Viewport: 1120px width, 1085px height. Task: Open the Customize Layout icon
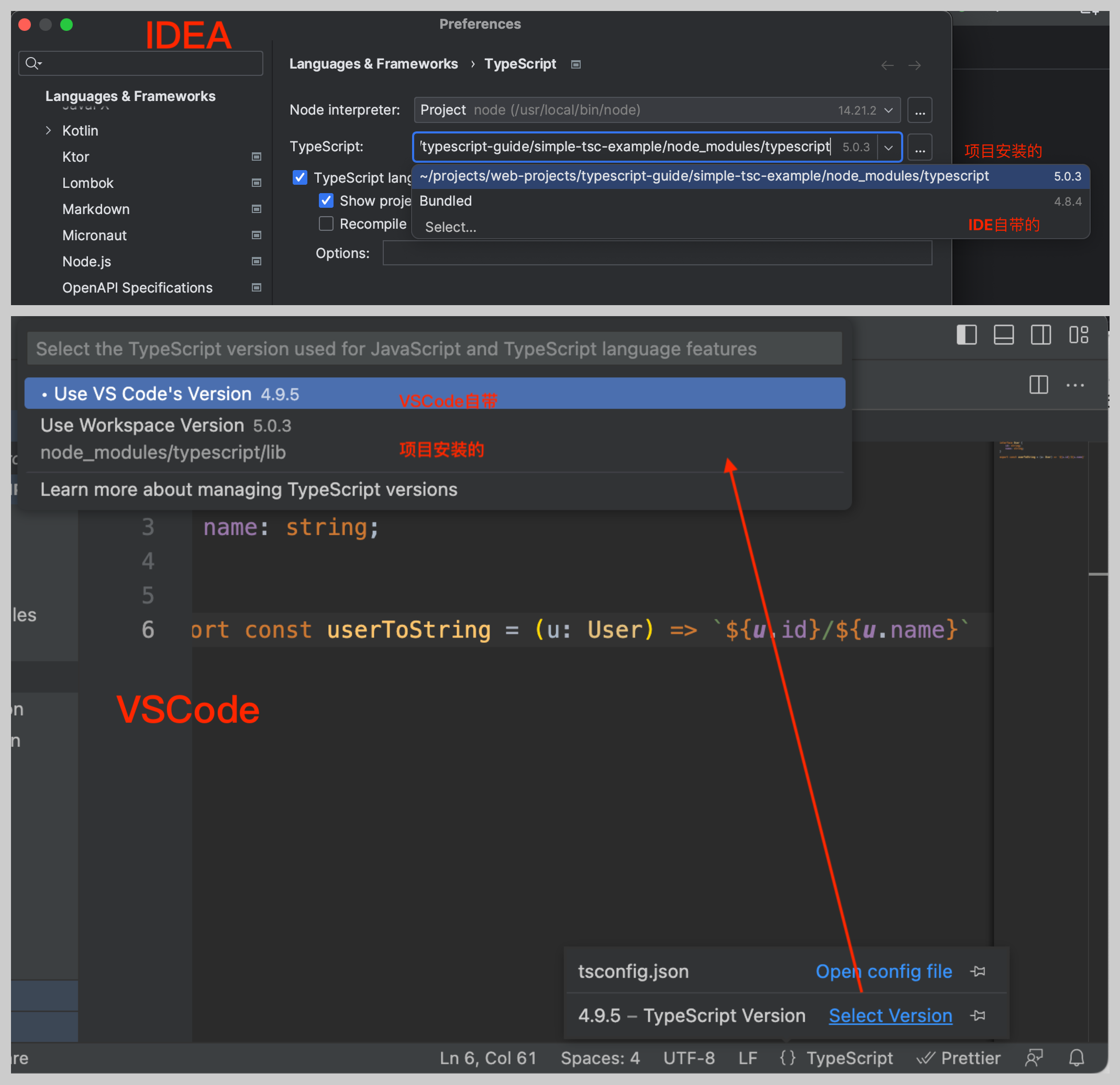[x=1080, y=335]
